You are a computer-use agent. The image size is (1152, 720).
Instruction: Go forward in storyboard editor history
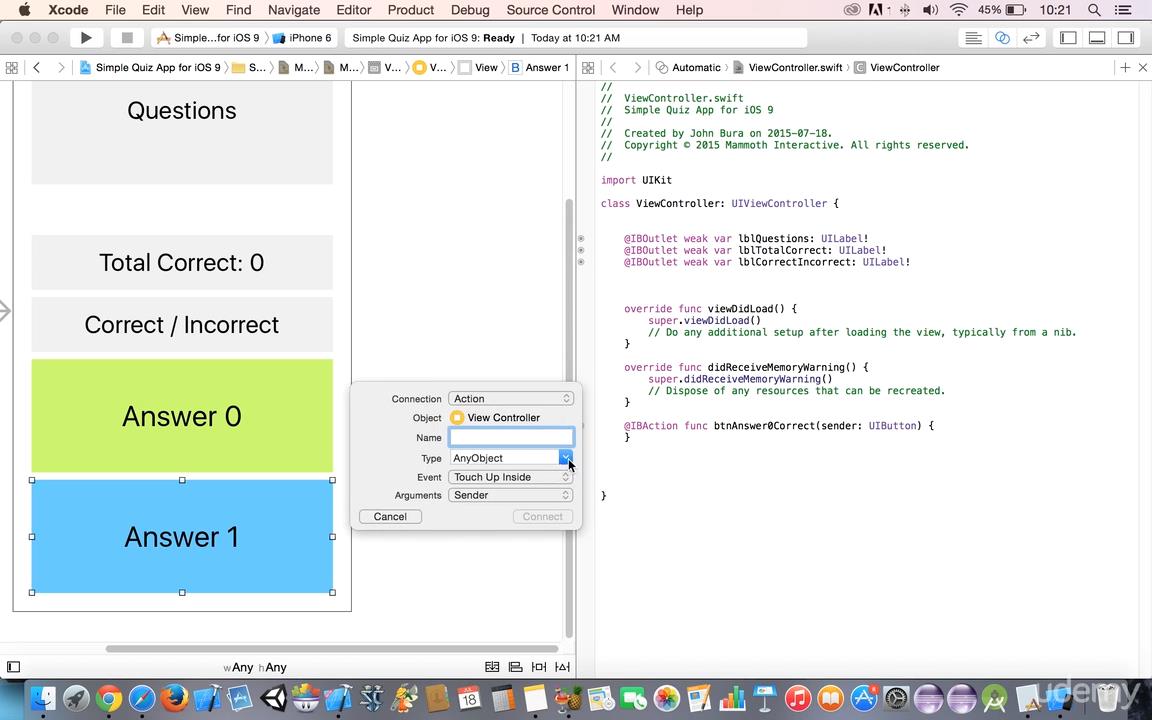pos(61,68)
